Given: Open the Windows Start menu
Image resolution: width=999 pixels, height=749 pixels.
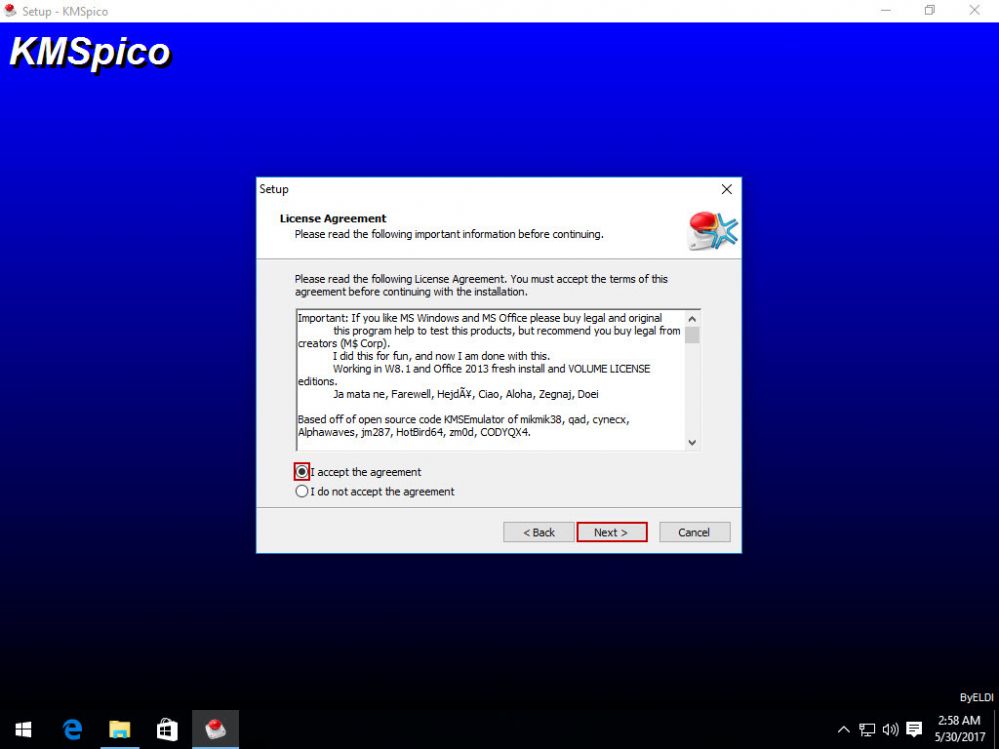Looking at the screenshot, I should click(24, 729).
